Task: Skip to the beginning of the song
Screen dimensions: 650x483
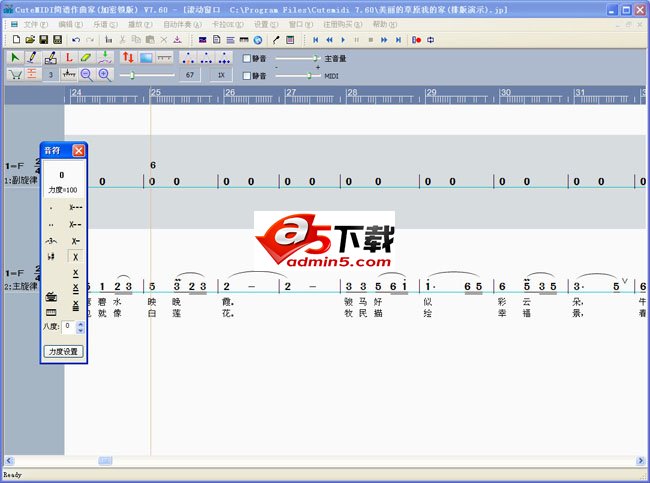Action: pyautogui.click(x=315, y=40)
